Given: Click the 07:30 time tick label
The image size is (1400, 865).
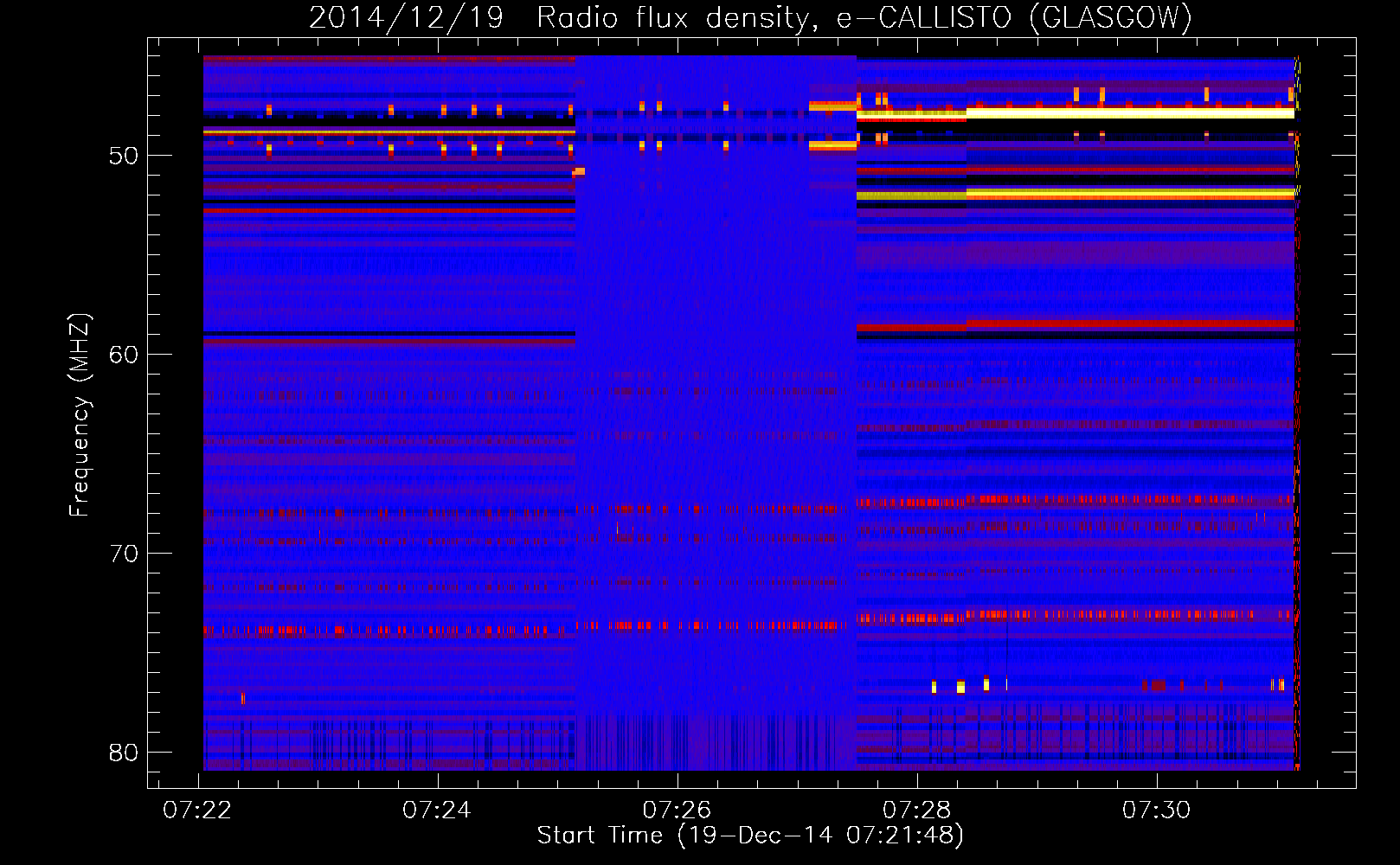Looking at the screenshot, I should 1156,811.
